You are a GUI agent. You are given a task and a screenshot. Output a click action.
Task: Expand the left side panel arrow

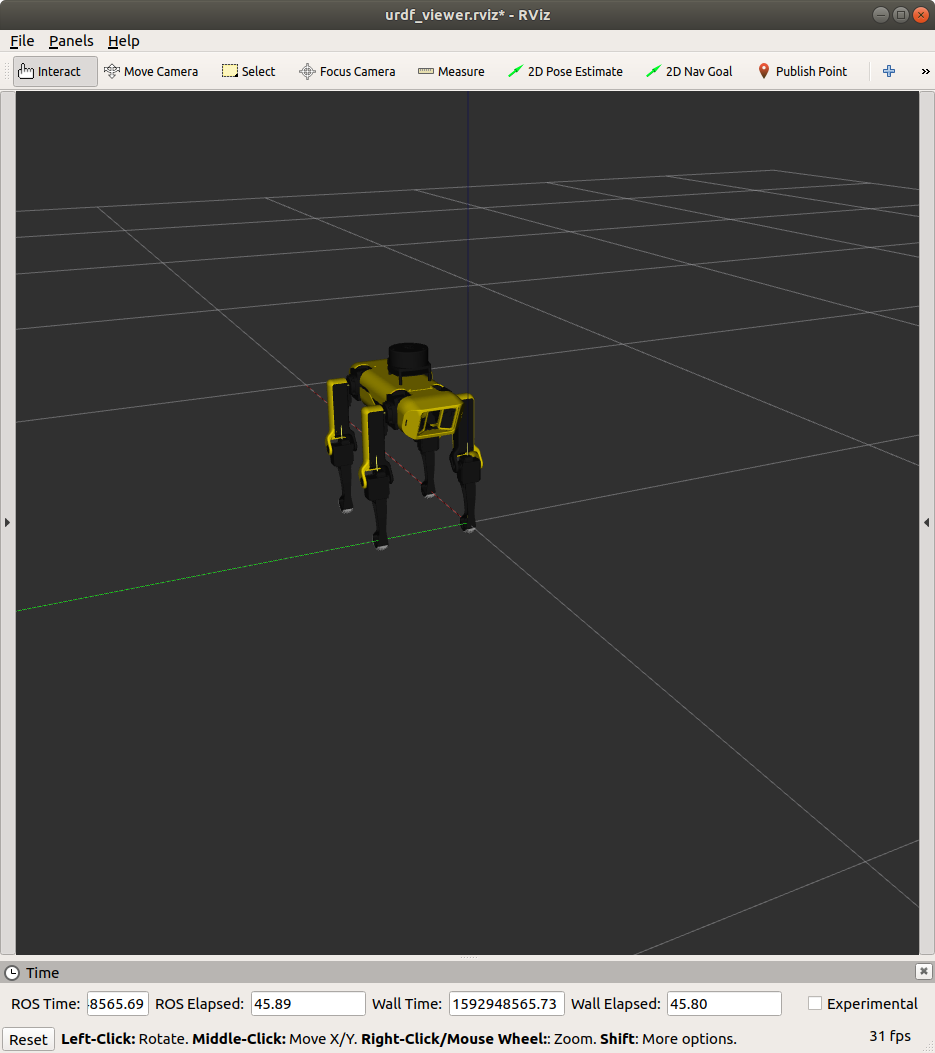click(7, 522)
